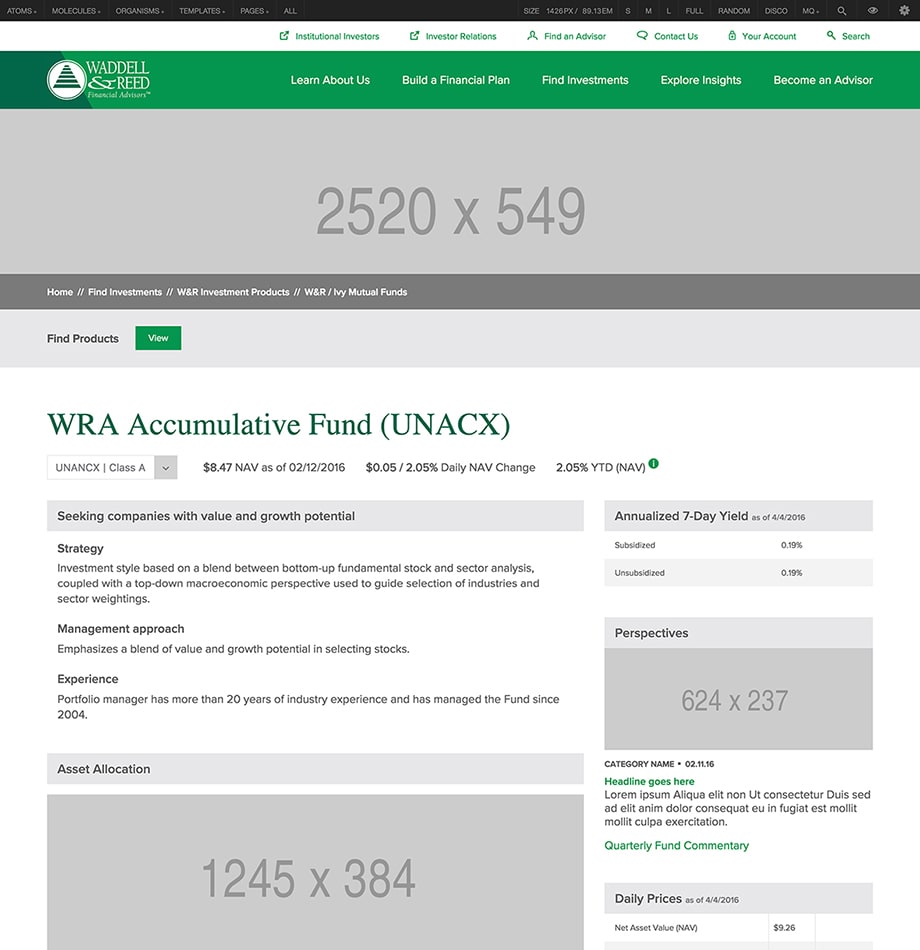920x950 pixels.
Task: Open the Quarterly Fund Commentary link
Action: pos(676,845)
